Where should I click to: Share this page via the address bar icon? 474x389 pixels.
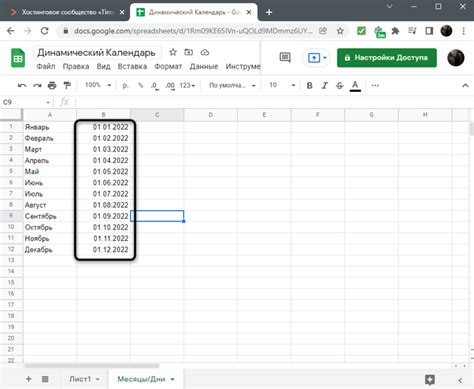(x=323, y=31)
